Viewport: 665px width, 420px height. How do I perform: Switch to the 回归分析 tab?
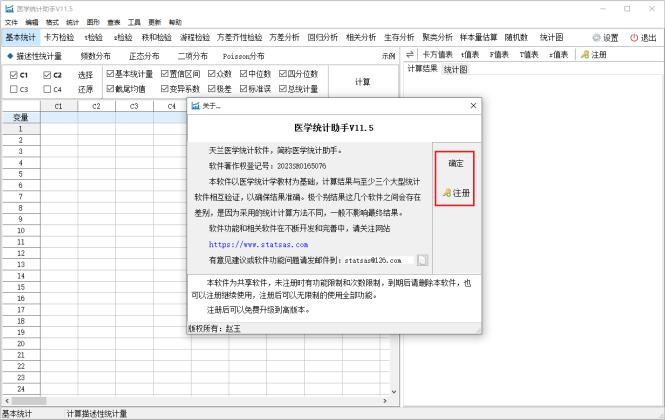point(323,37)
